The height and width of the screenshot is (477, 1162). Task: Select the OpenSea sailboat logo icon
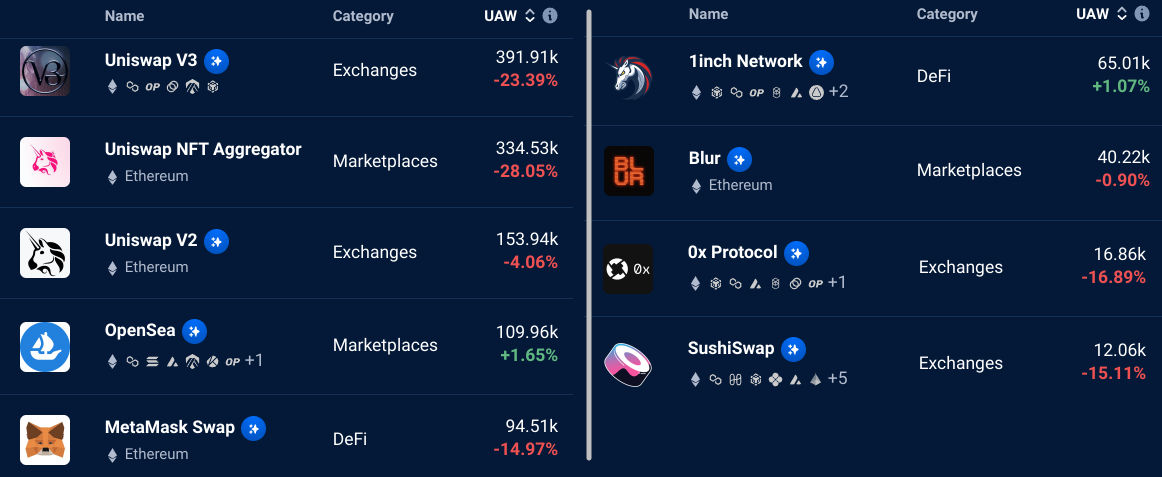click(x=44, y=346)
